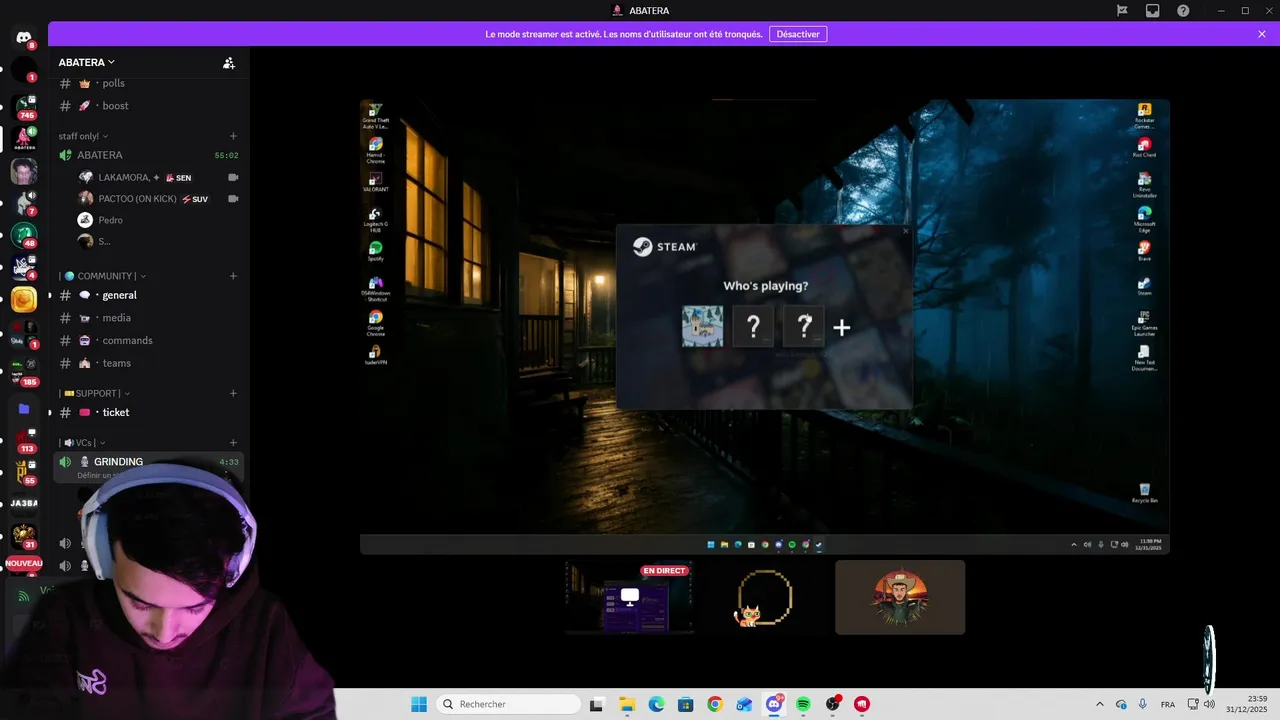
Task: Click the invite people icon beside ABATERA
Action: click(229, 63)
